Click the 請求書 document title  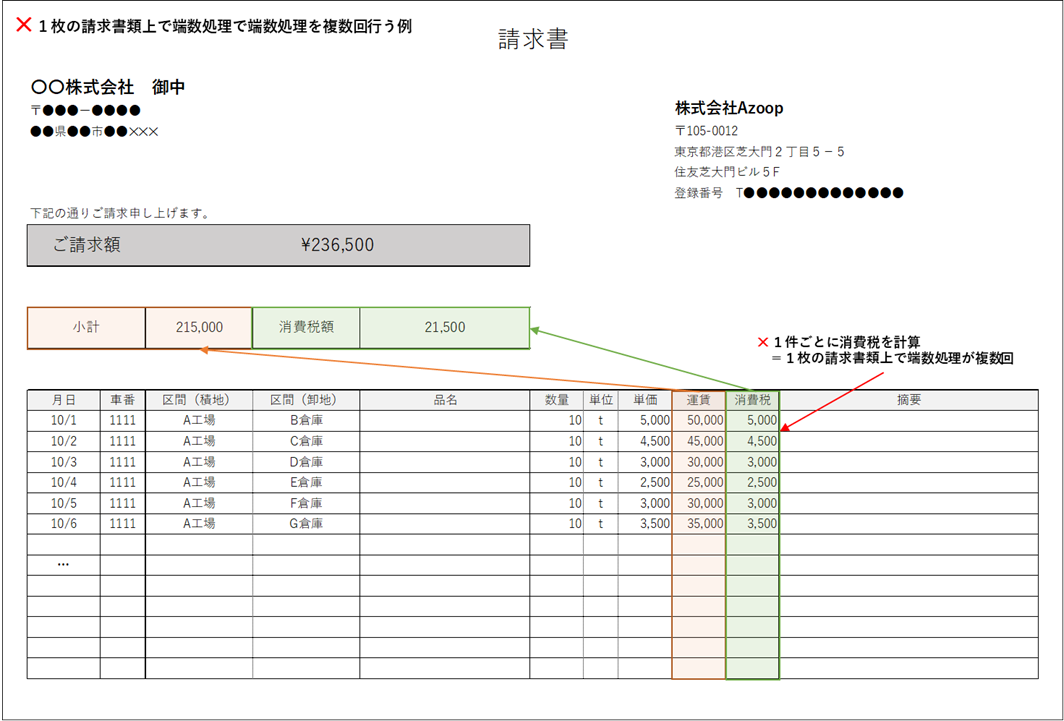pyautogui.click(x=531, y=35)
